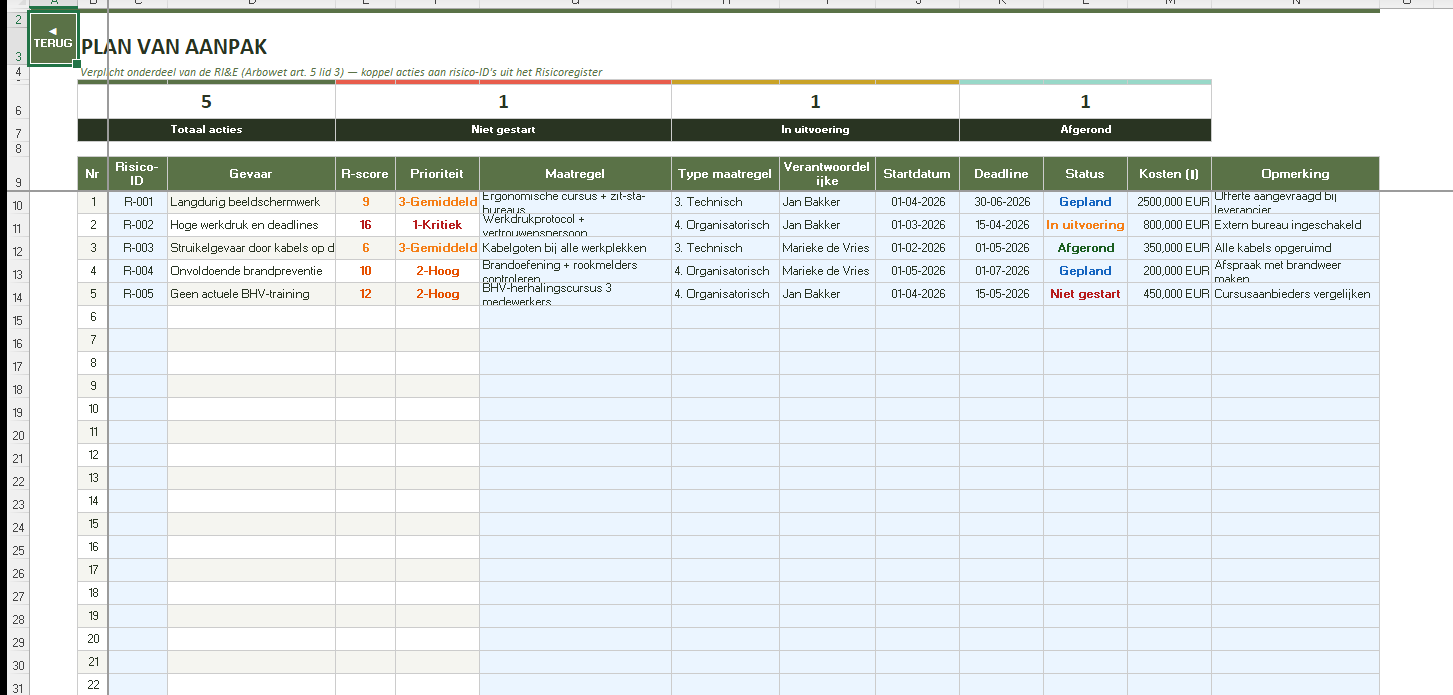The image size is (1453, 695).
Task: Click the R-score cell showing 16
Action: [365, 225]
